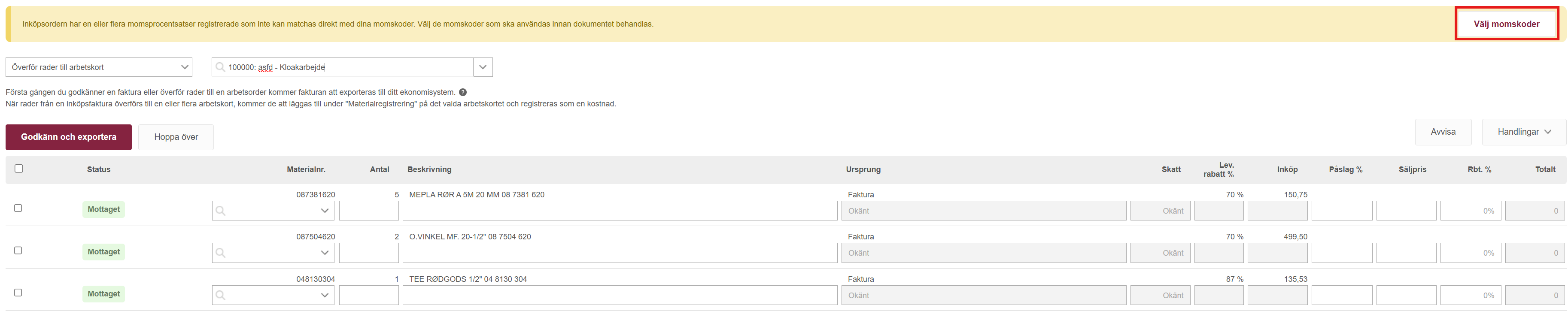Click Mottaget status badge in TEE RØDGODS row

pos(103,294)
